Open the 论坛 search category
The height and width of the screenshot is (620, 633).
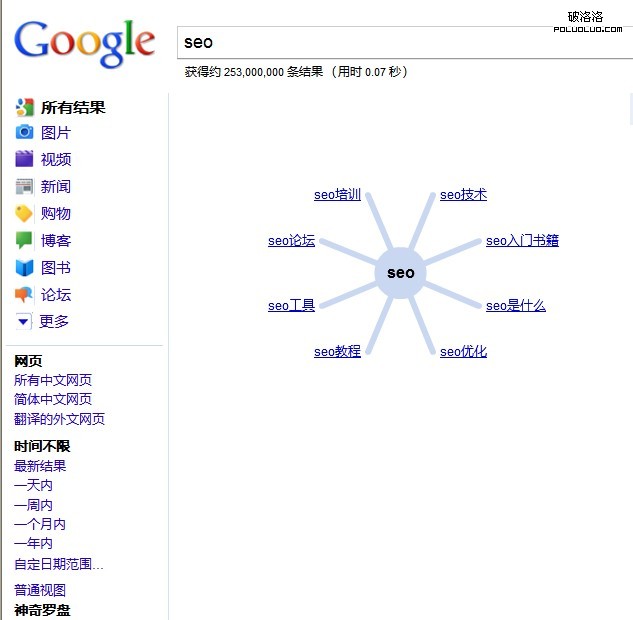pos(56,295)
